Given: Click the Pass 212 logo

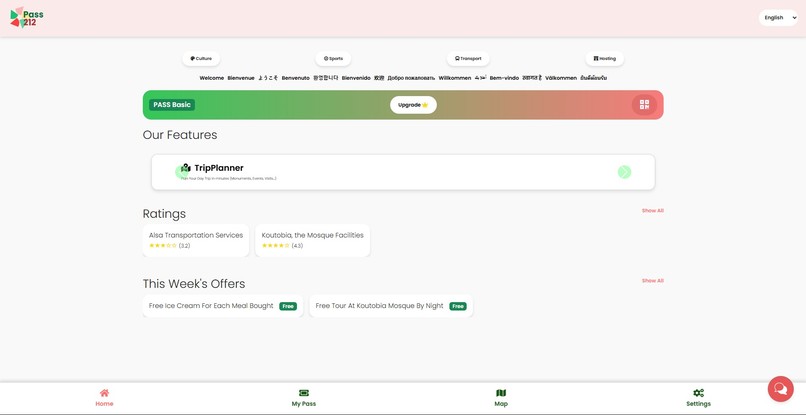Looking at the screenshot, I should [x=27, y=17].
